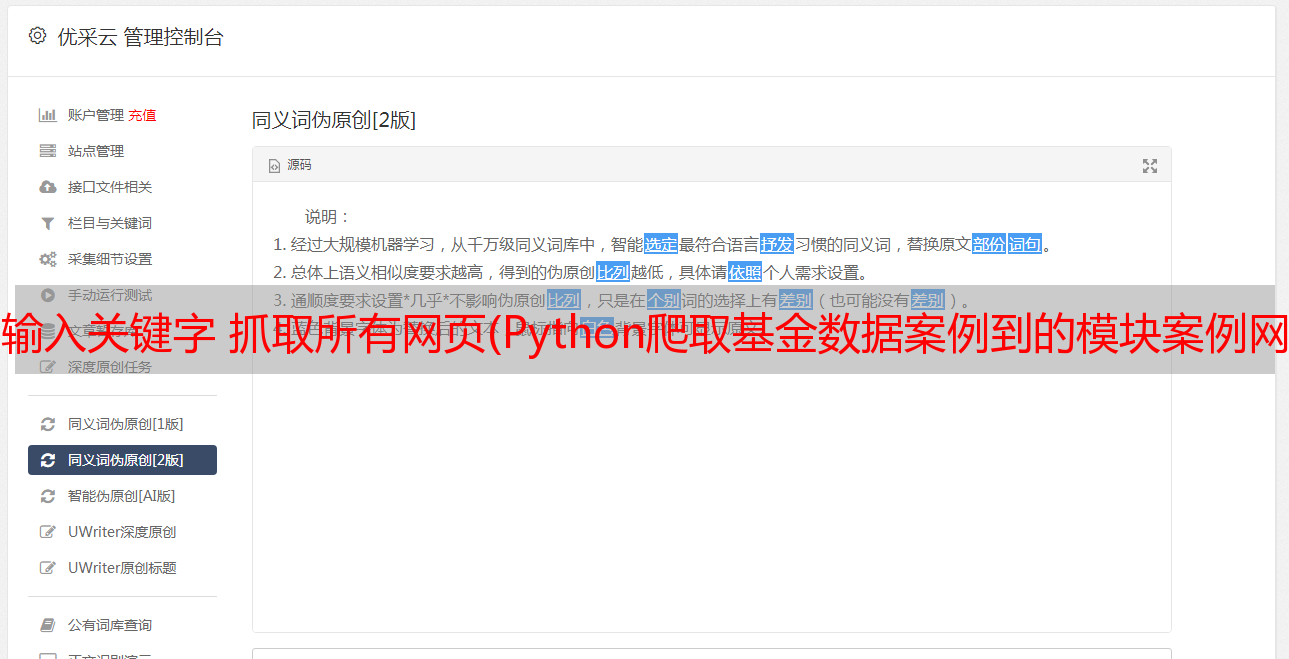This screenshot has height=659, width=1289.
Task: Open 同义词伪原创[1版] menu item
Action: [x=122, y=424]
